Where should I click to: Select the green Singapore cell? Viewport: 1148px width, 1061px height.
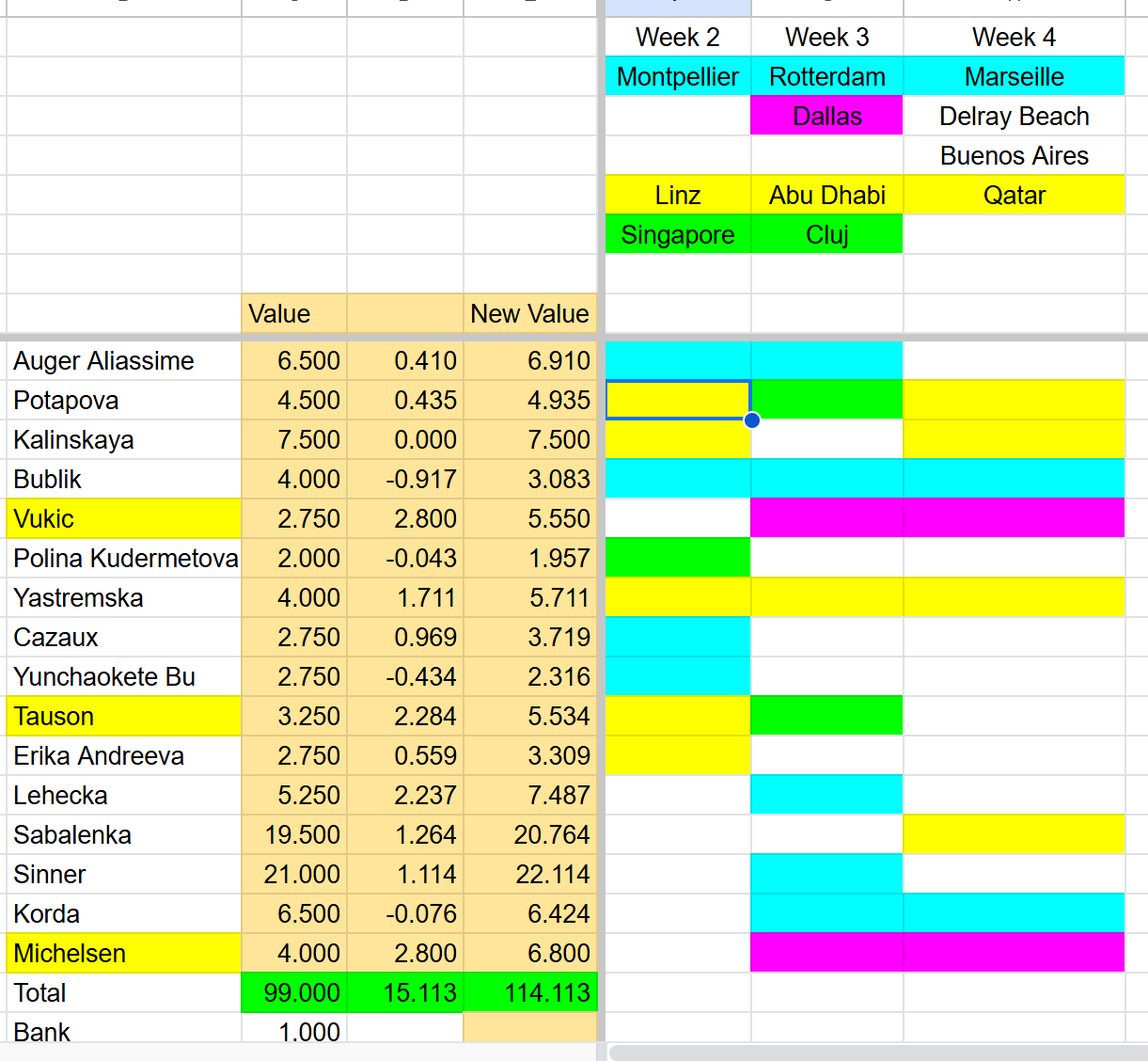tap(678, 235)
